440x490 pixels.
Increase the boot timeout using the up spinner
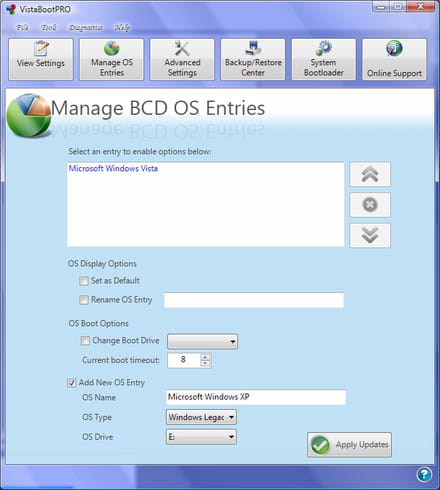point(205,357)
